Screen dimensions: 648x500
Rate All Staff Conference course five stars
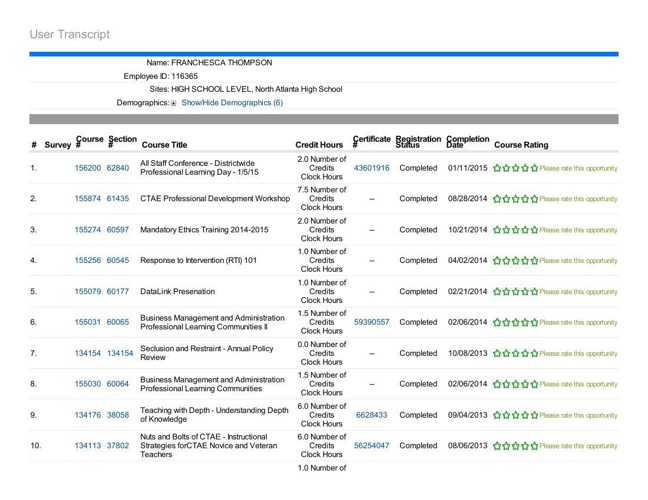point(534,168)
